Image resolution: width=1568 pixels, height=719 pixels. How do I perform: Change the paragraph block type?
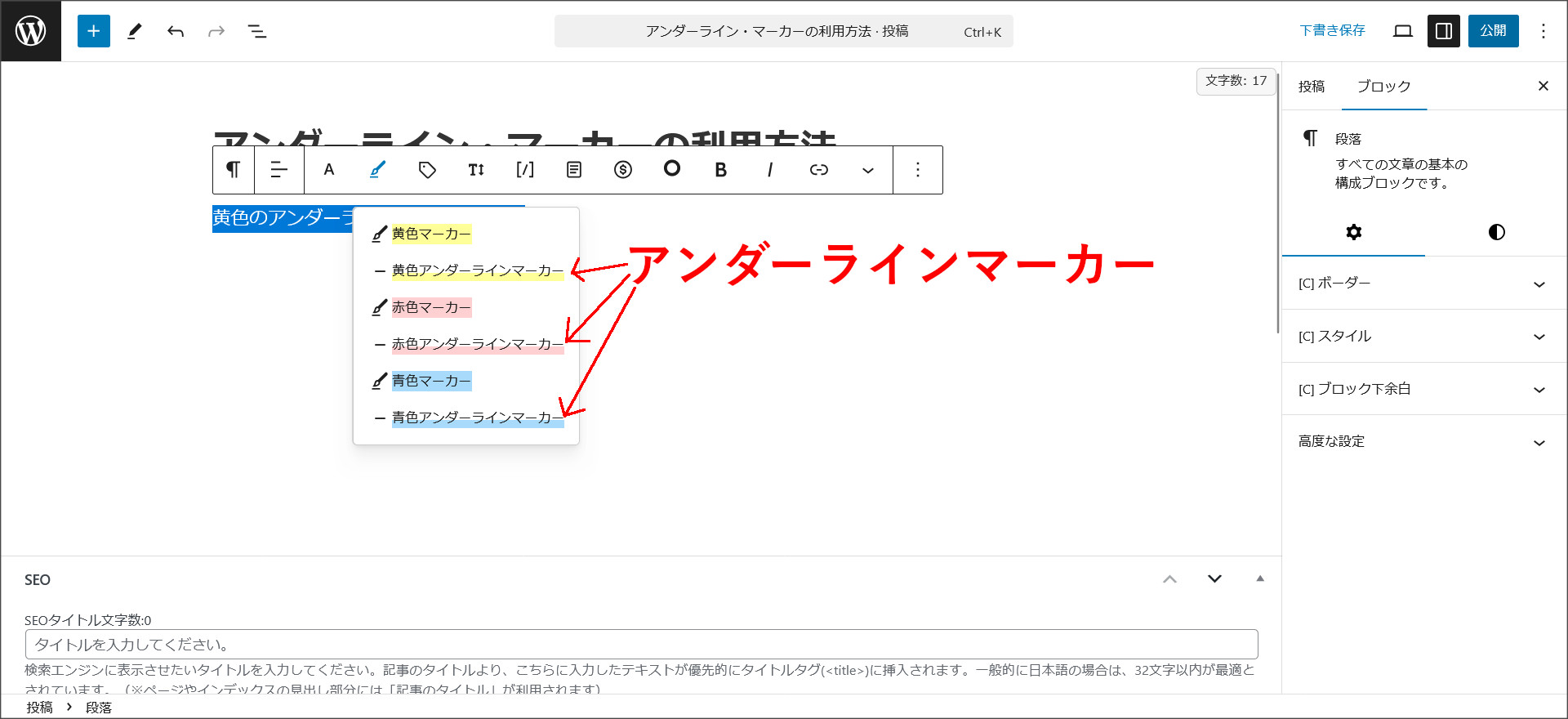pyautogui.click(x=234, y=170)
